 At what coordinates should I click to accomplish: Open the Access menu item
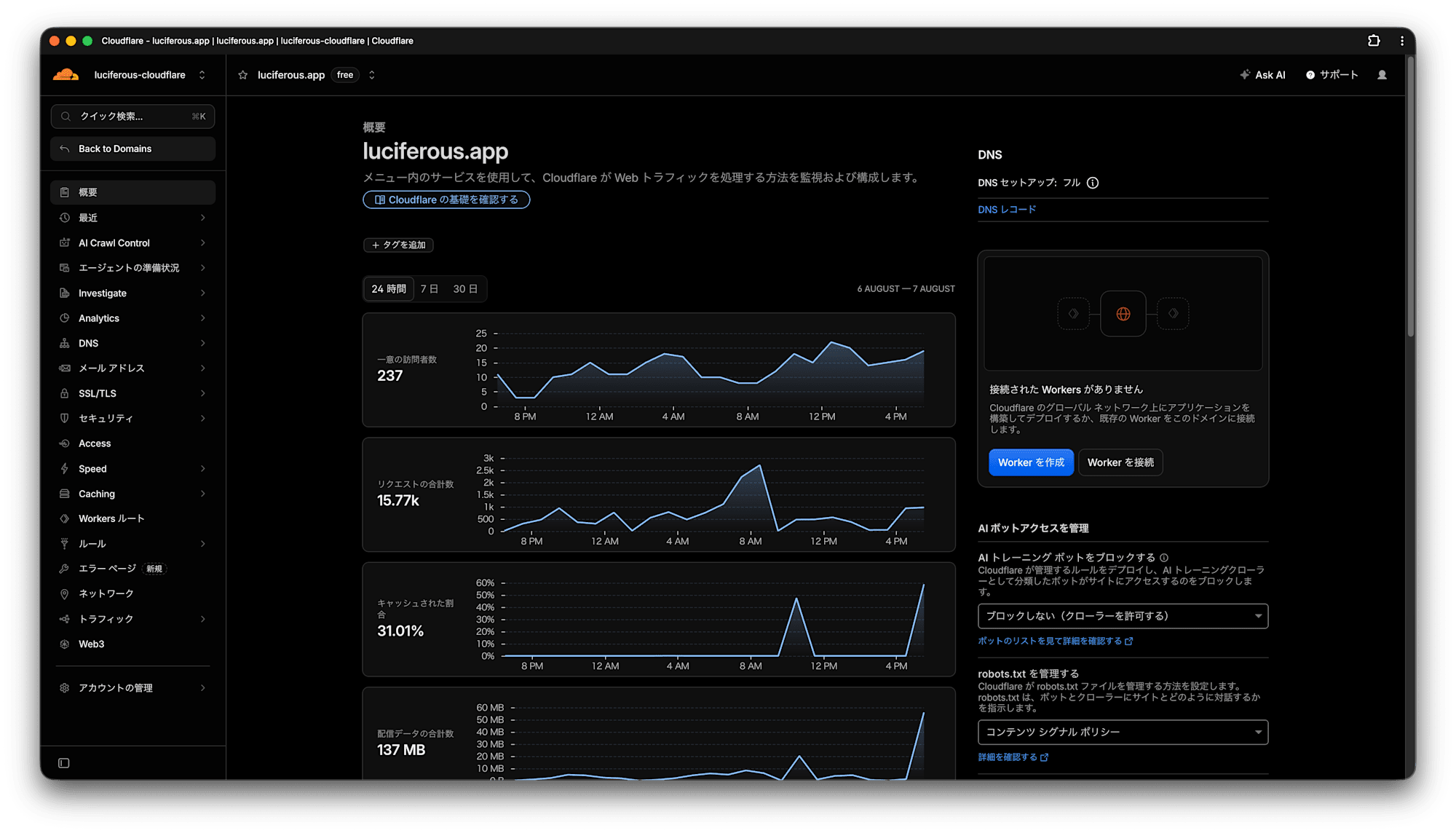coord(132,443)
